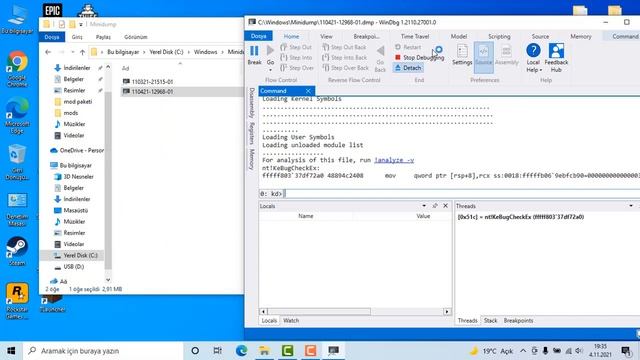Switch to the Breakpoints ribbon tab
Screen dimensions: 640x360
(366, 36)
